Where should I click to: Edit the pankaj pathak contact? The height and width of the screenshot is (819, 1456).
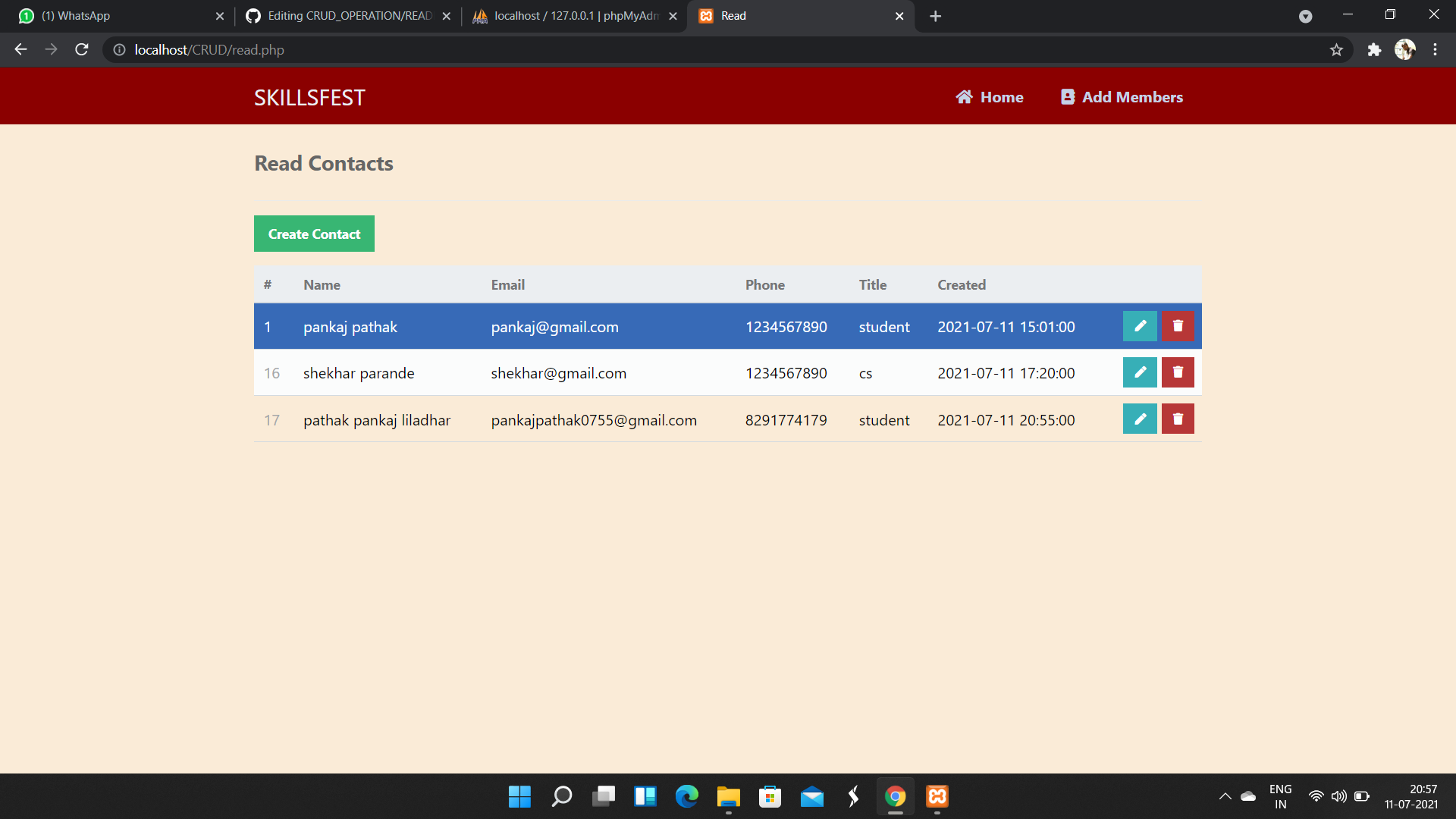(x=1140, y=326)
